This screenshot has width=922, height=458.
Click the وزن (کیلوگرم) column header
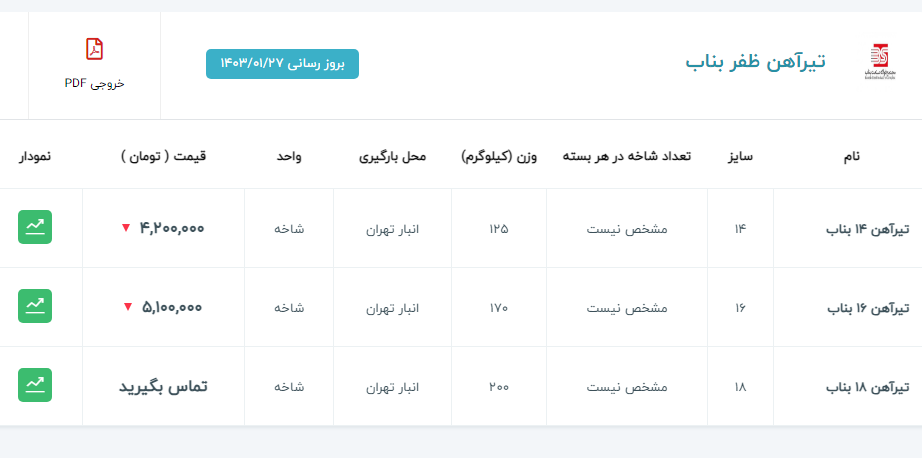pyautogui.click(x=499, y=156)
